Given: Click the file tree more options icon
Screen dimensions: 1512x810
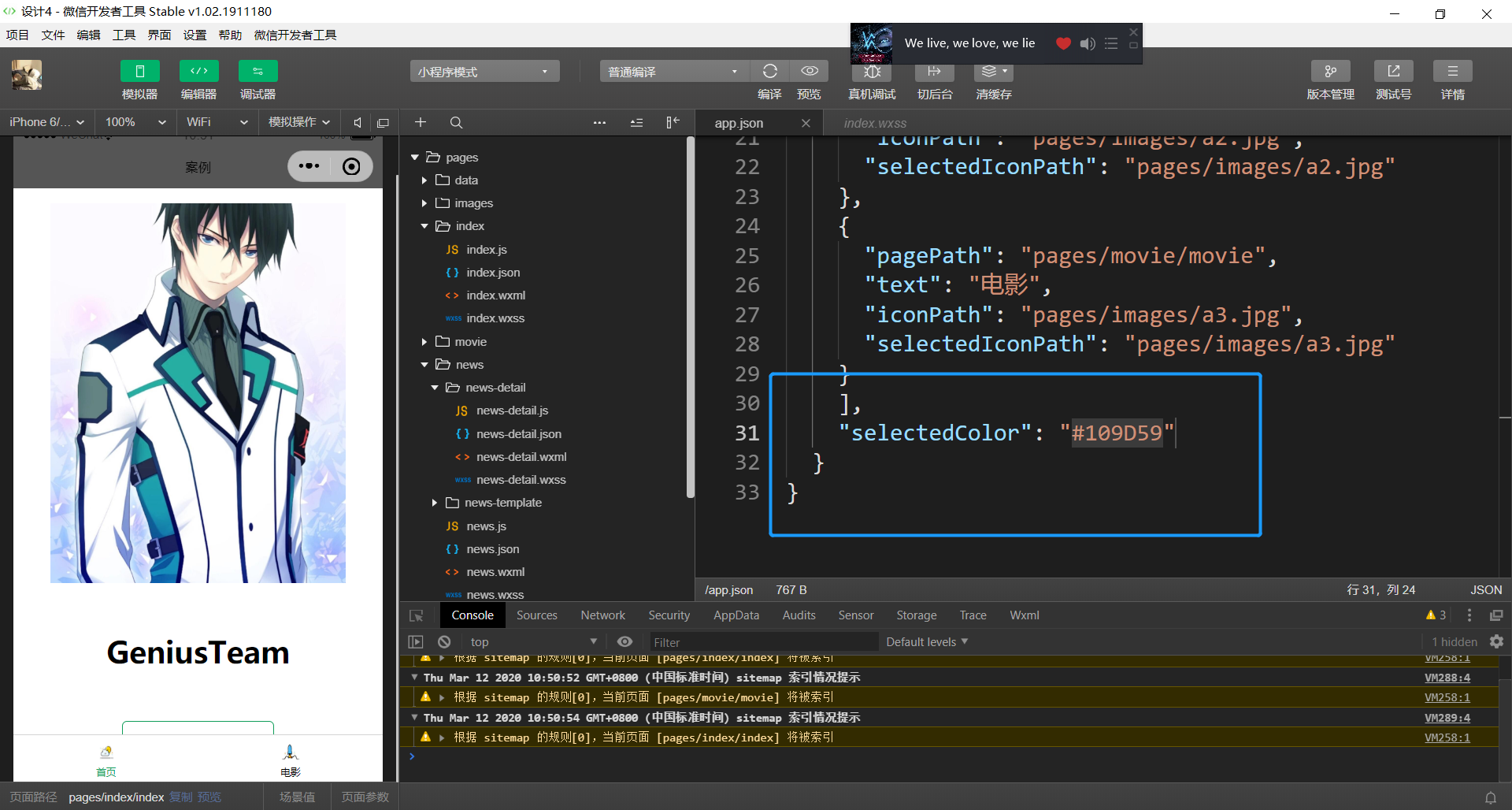Looking at the screenshot, I should (599, 122).
